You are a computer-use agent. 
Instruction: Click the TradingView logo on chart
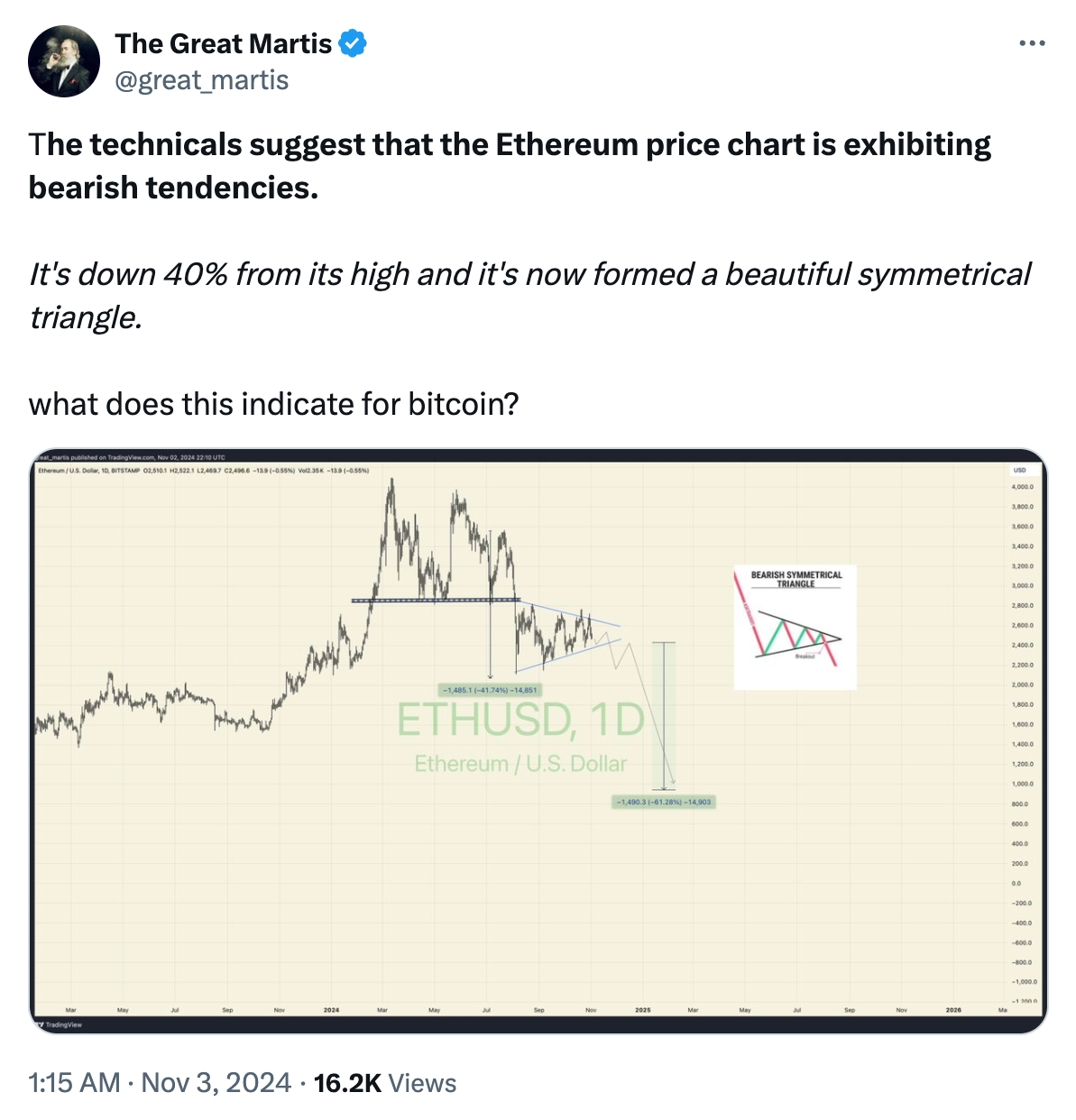pos(60,1024)
